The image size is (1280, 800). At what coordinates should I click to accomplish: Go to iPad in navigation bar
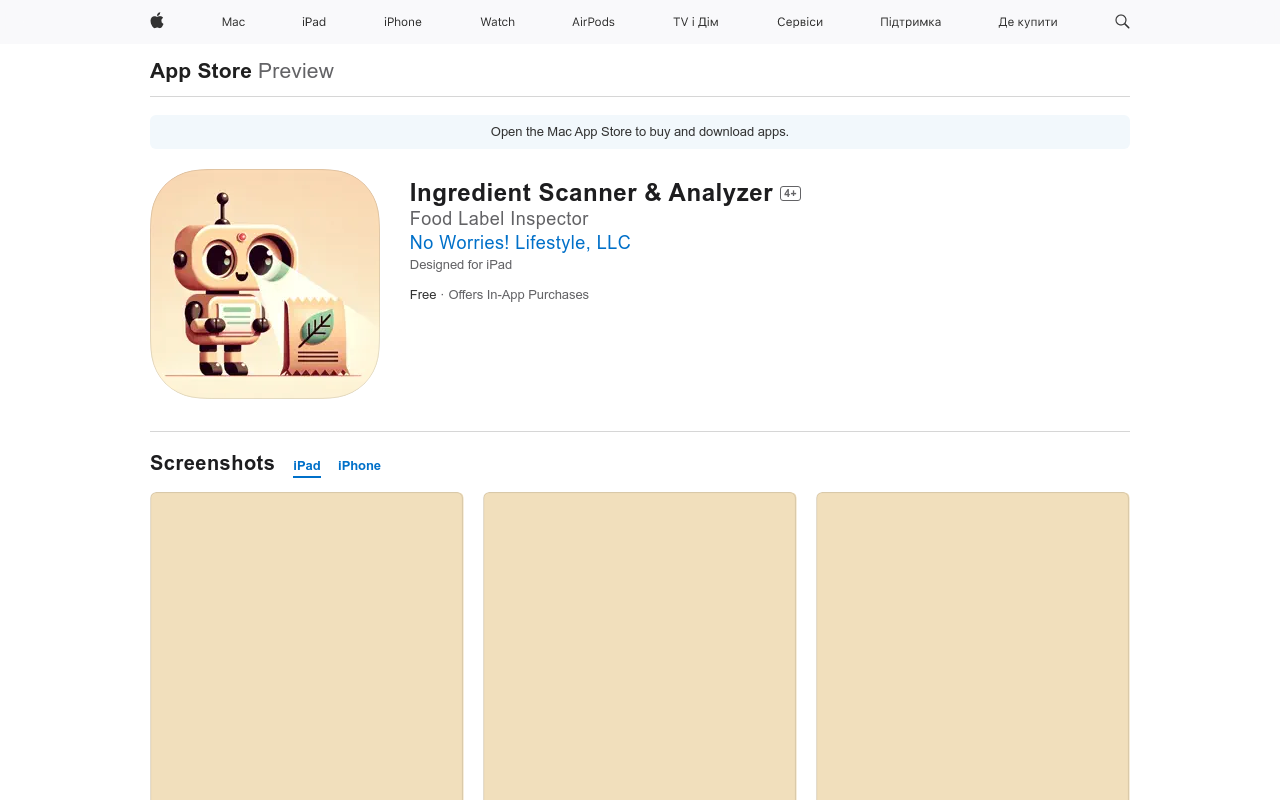[314, 22]
